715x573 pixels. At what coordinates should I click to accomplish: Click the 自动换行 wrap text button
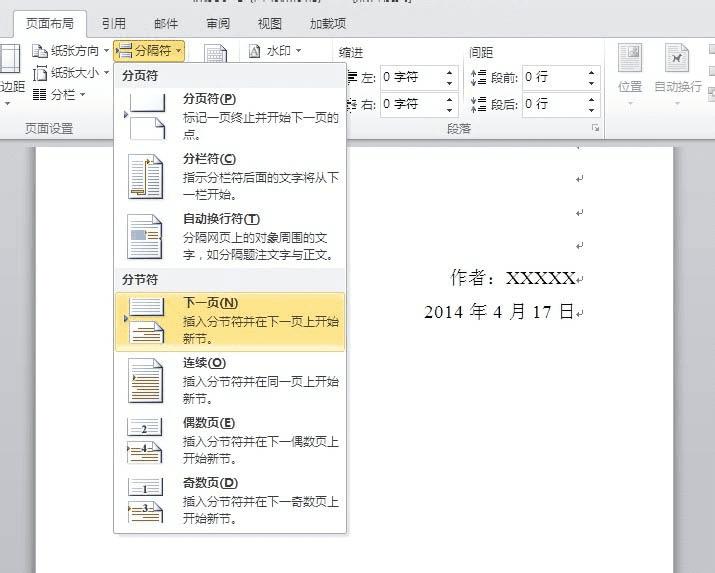click(678, 74)
